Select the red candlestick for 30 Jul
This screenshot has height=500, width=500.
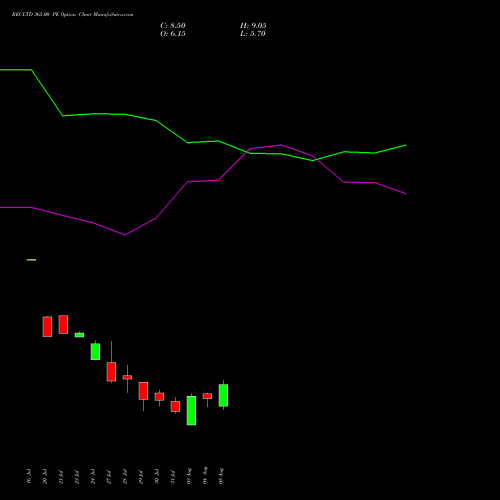click(159, 397)
